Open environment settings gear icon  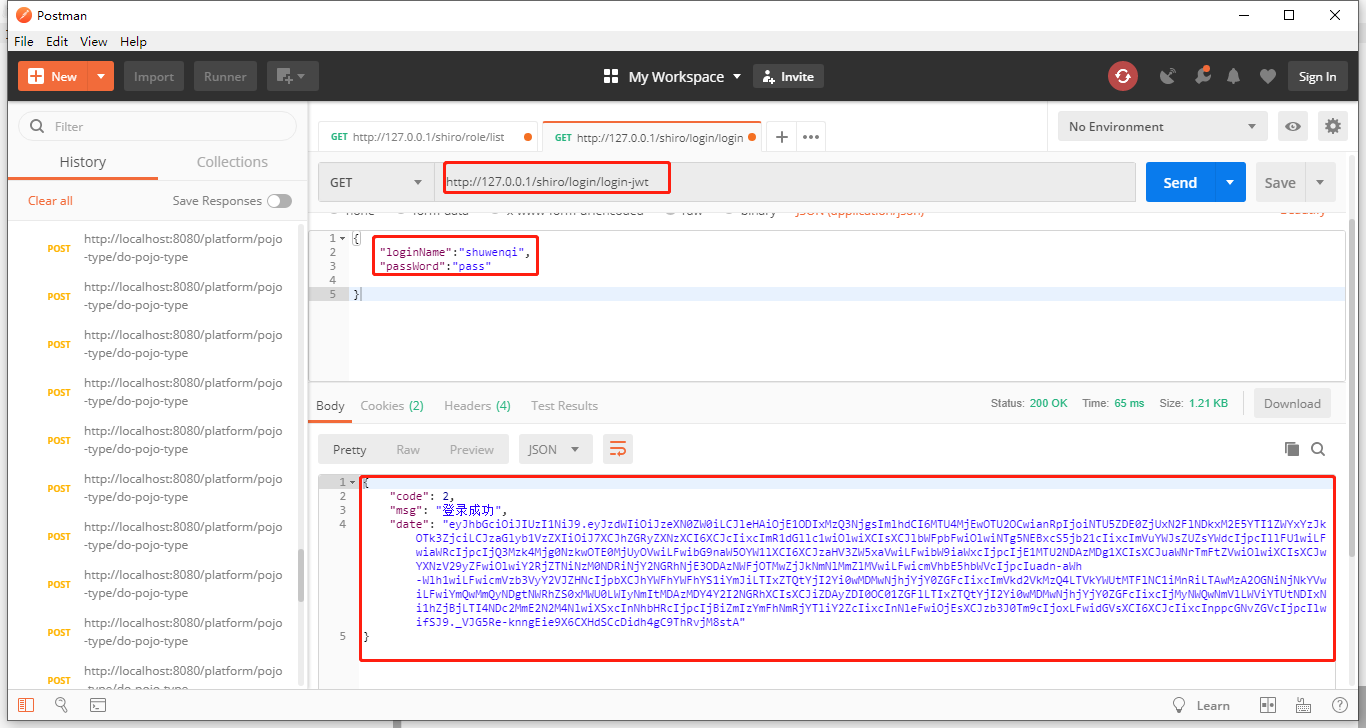[1332, 126]
